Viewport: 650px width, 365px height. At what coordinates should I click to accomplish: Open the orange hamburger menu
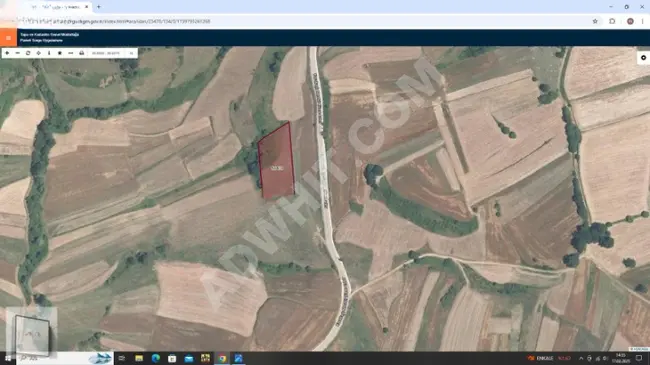tap(8, 38)
